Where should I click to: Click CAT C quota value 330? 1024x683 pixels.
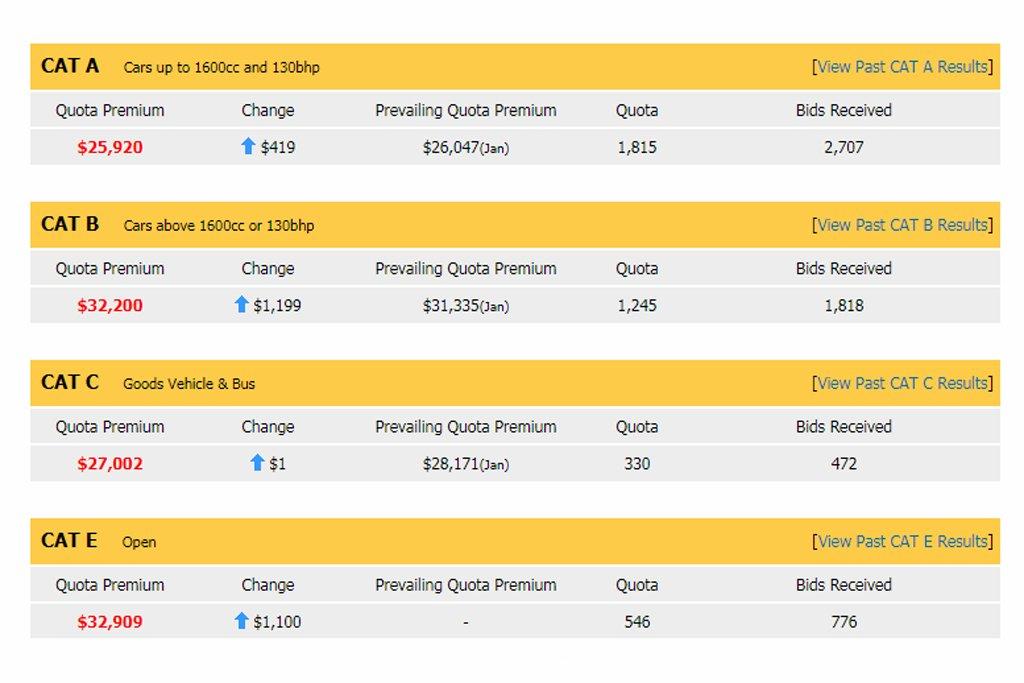click(x=637, y=463)
